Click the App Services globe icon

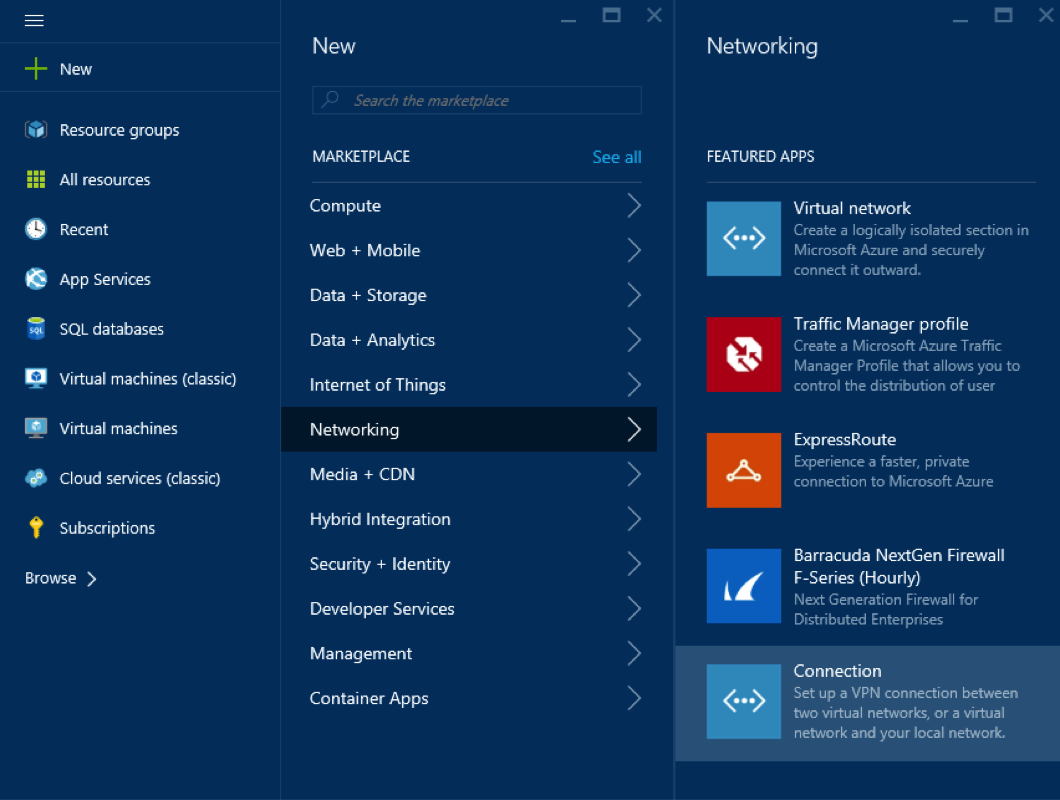click(36, 279)
